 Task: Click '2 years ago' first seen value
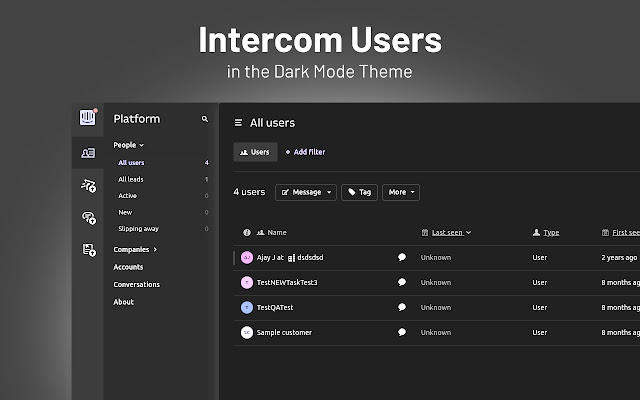point(619,258)
